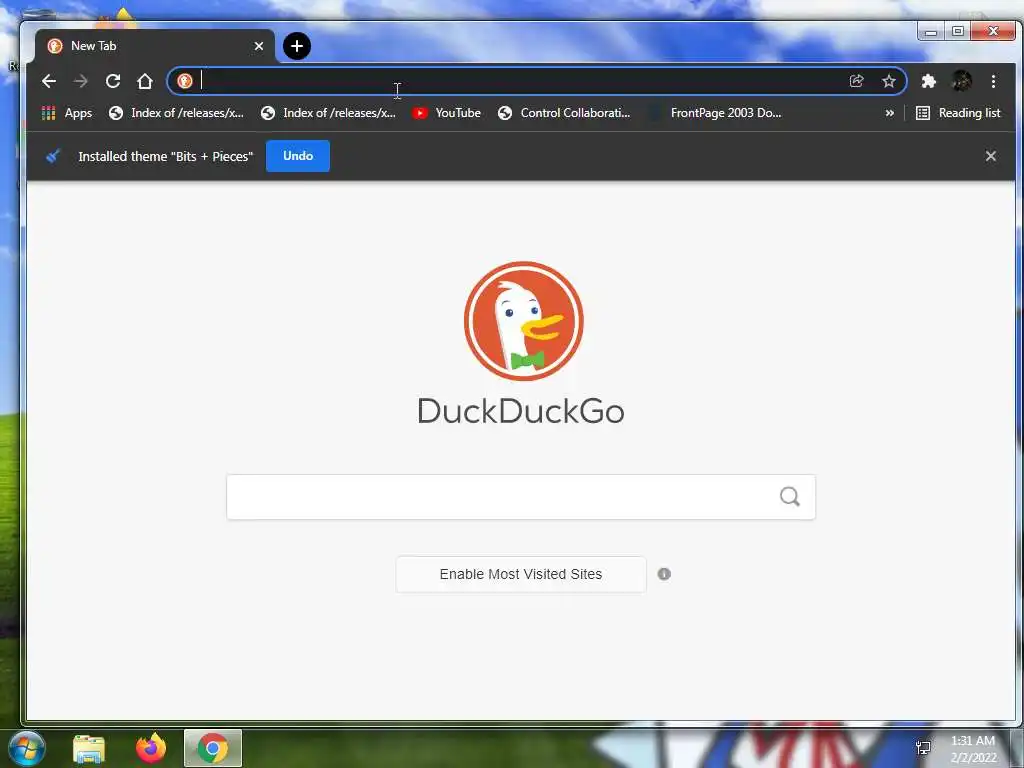Click the theme paintbrush icon in the infobar
Screen dimensions: 1024x768
coord(53,156)
